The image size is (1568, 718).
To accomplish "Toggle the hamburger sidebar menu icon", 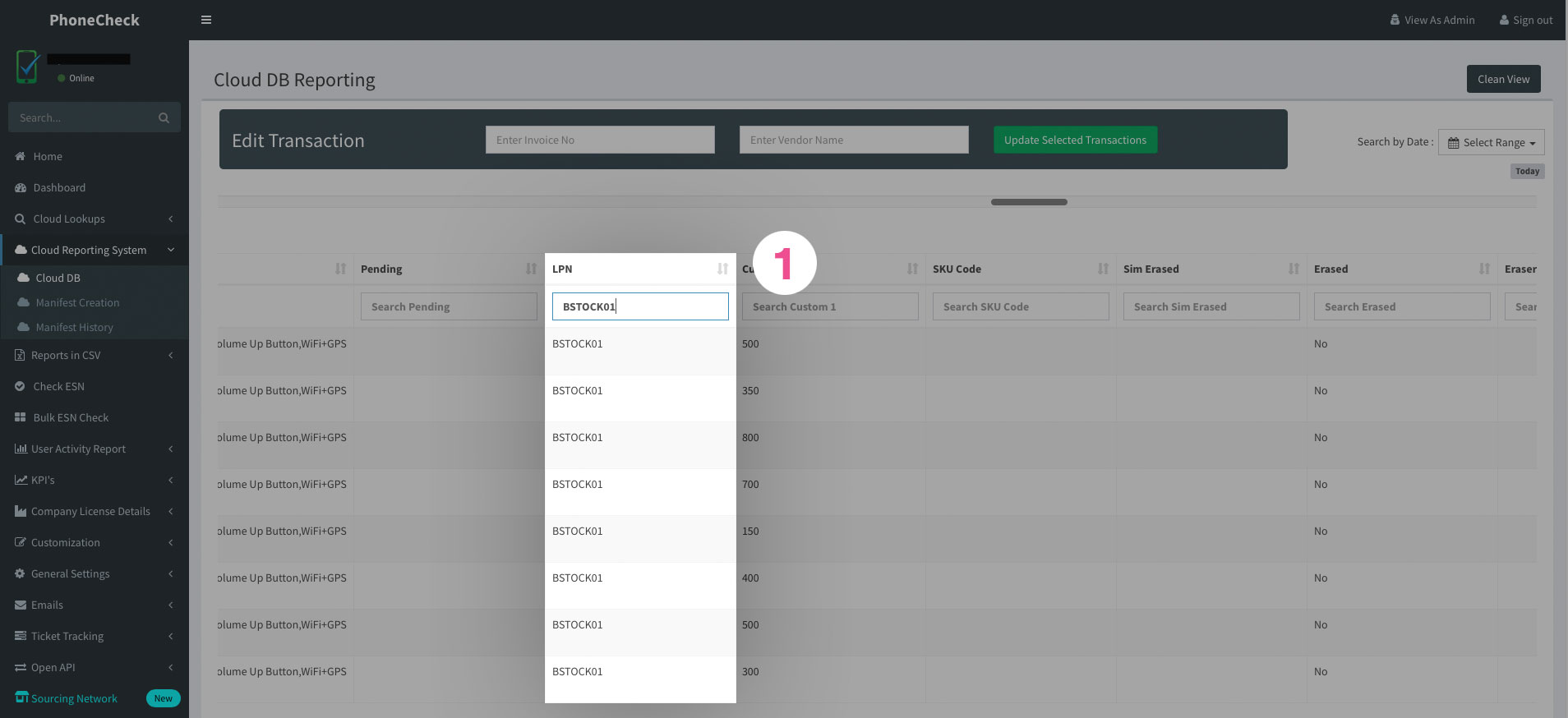I will click(x=206, y=20).
